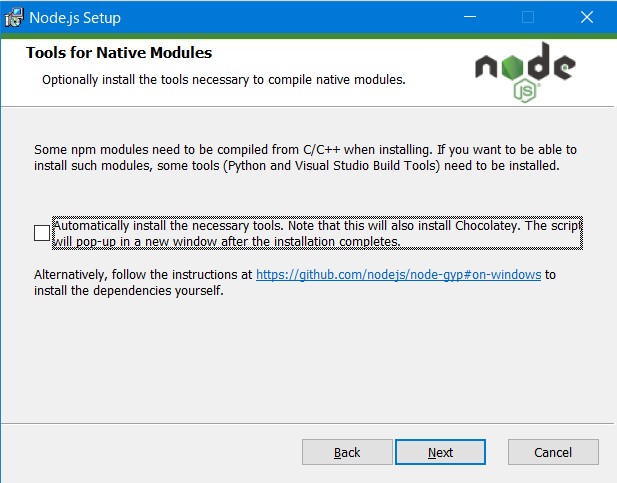Return to the previous page with Back

point(347,452)
